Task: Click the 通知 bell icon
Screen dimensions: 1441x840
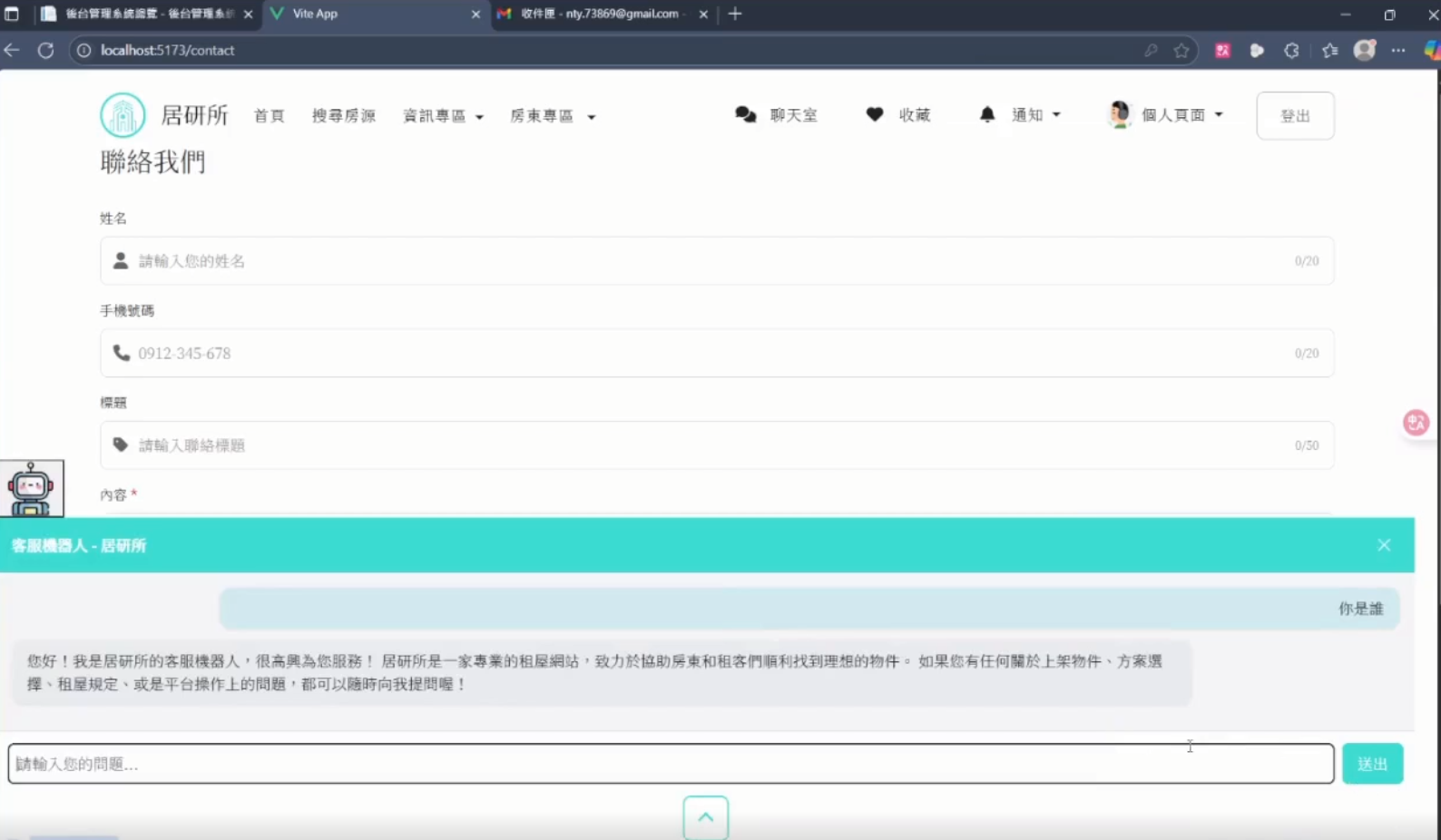Action: click(987, 114)
